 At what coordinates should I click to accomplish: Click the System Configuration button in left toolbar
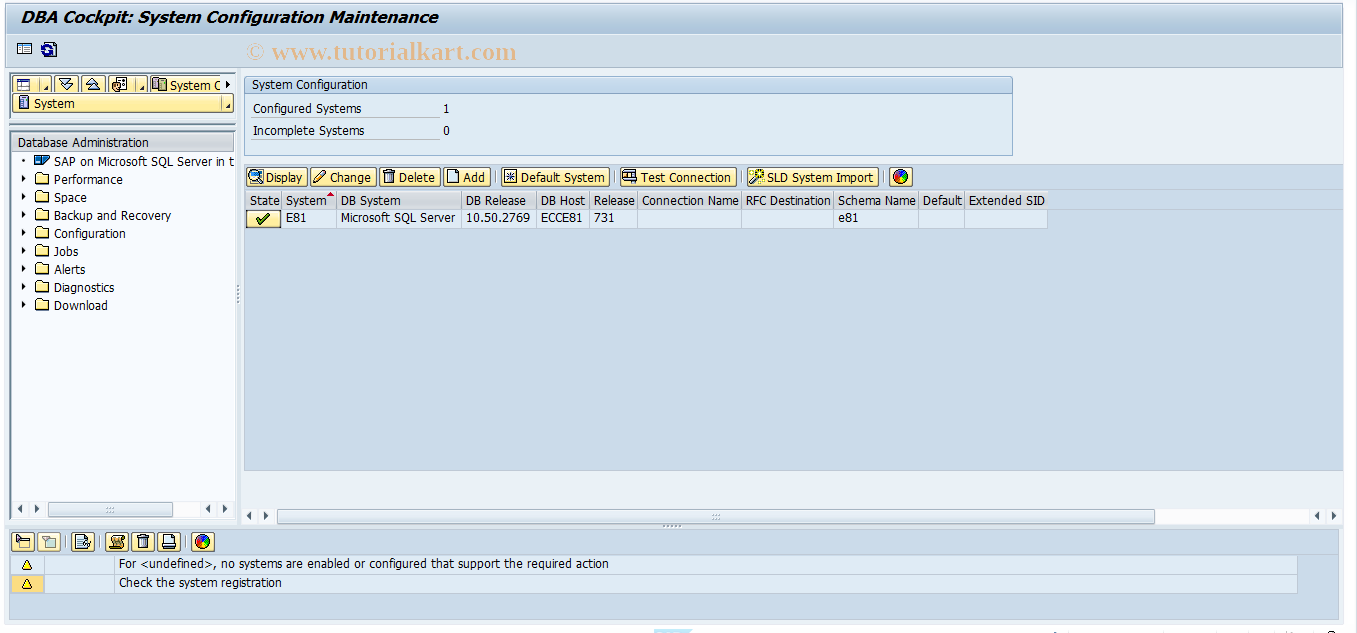tap(185, 85)
